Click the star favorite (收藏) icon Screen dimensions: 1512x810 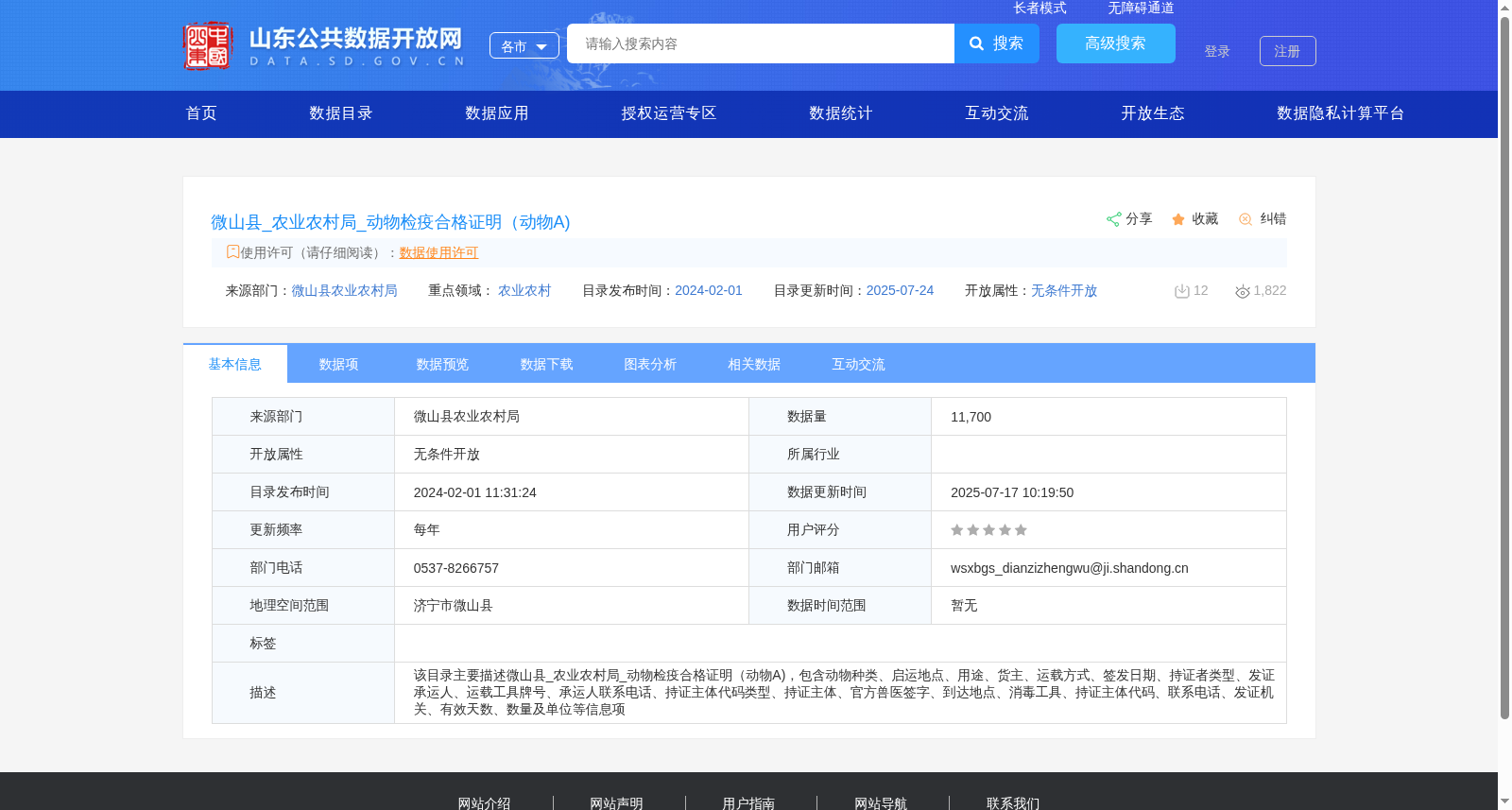(x=1178, y=219)
